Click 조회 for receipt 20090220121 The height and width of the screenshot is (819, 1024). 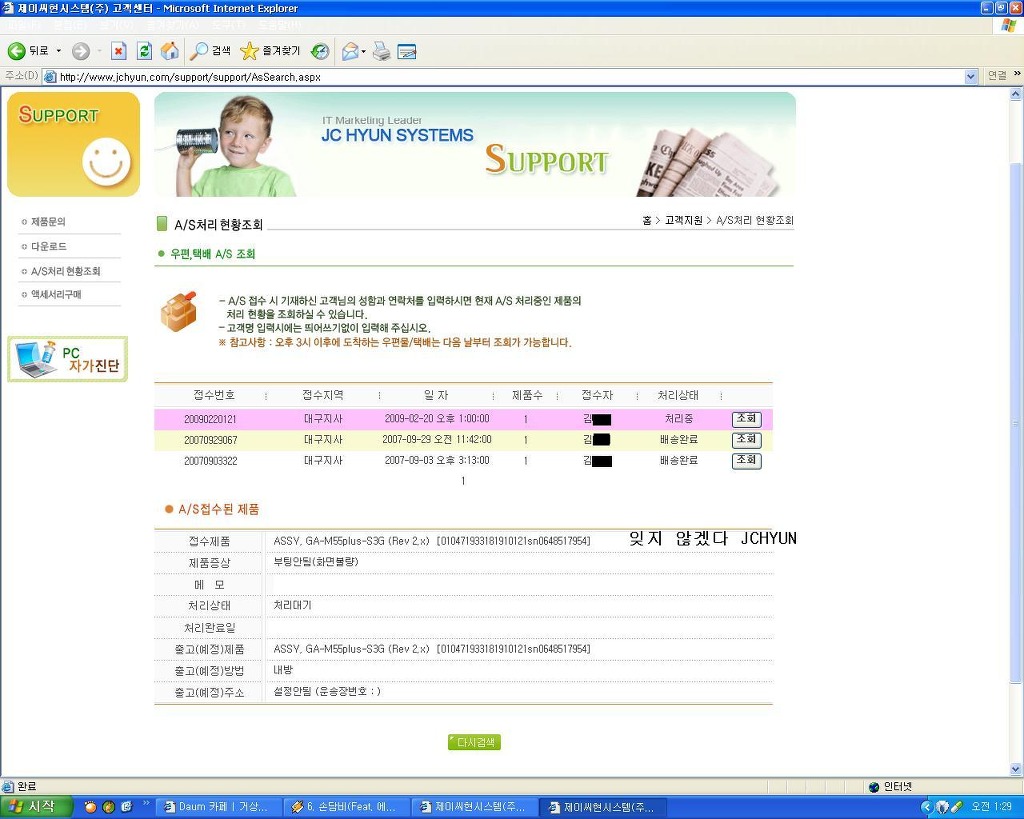coord(746,419)
